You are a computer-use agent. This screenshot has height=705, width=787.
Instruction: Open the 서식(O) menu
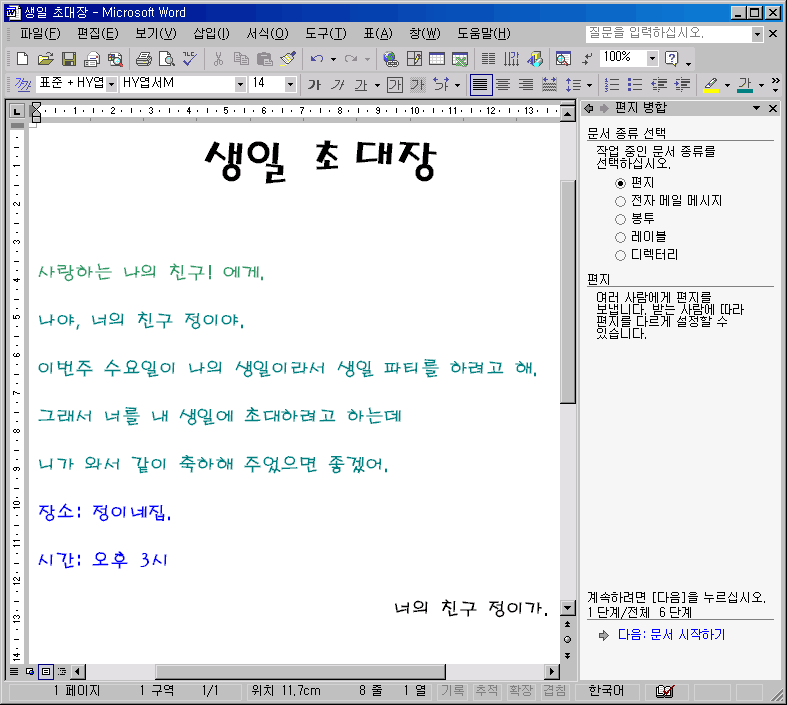(x=267, y=34)
